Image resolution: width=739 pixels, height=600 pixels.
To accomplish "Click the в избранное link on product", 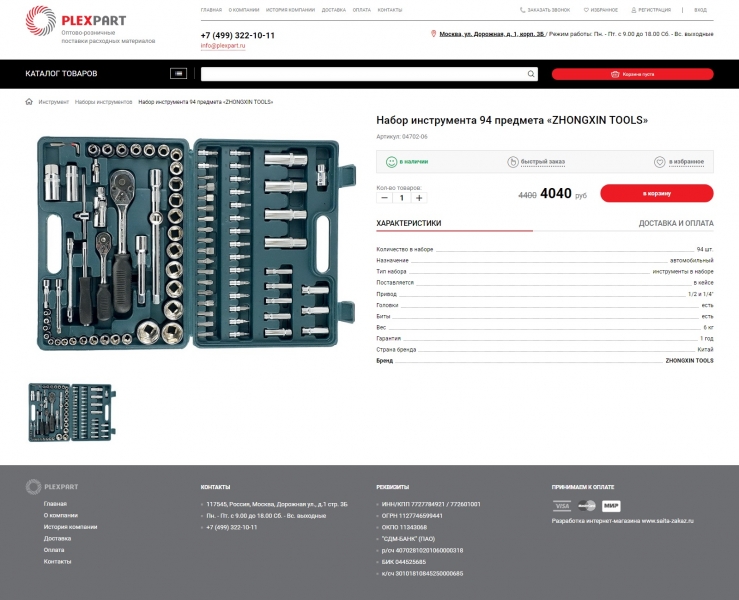I will (x=686, y=162).
